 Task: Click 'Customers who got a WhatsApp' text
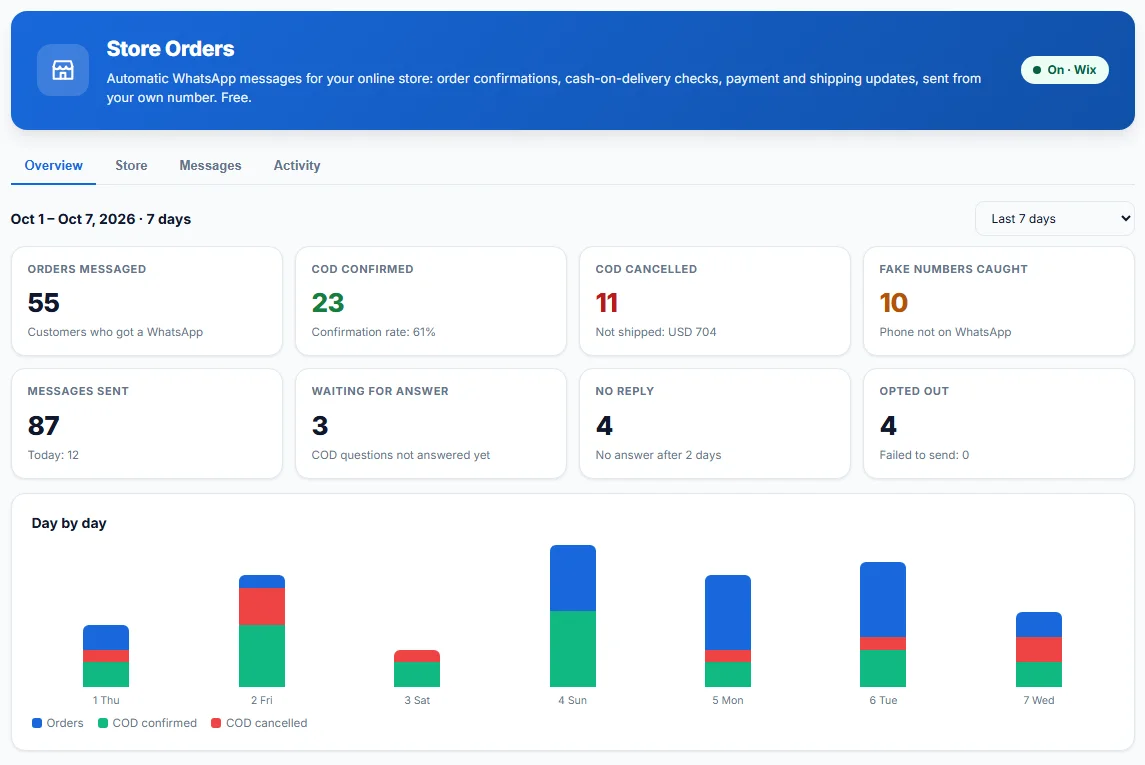115,332
